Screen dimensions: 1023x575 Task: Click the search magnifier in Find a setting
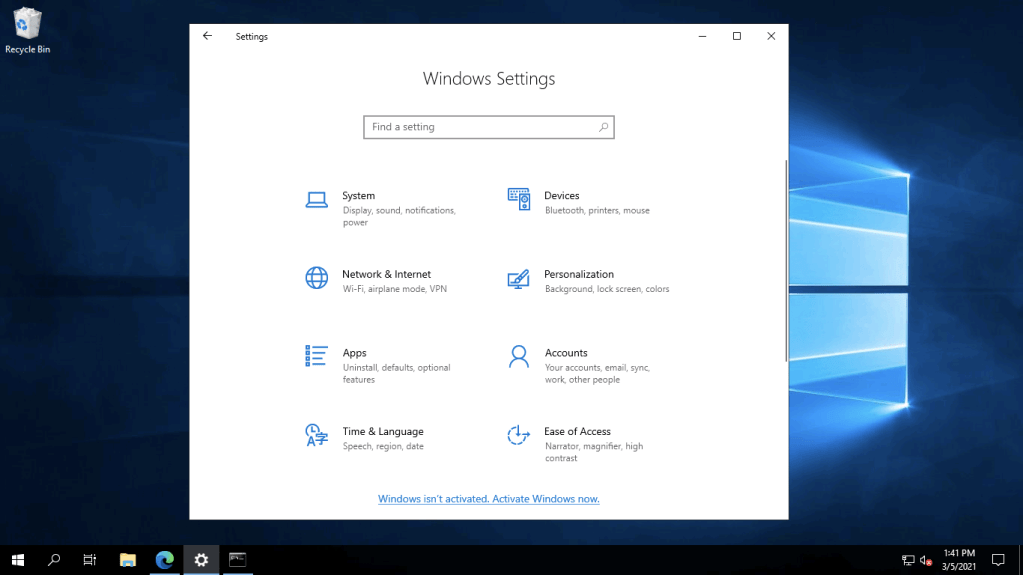[603, 127]
